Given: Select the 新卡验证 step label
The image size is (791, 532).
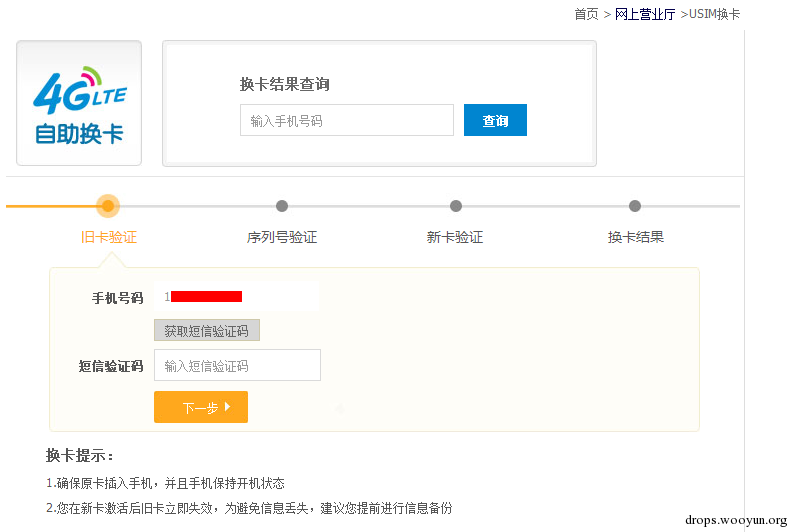Looking at the screenshot, I should 455,237.
